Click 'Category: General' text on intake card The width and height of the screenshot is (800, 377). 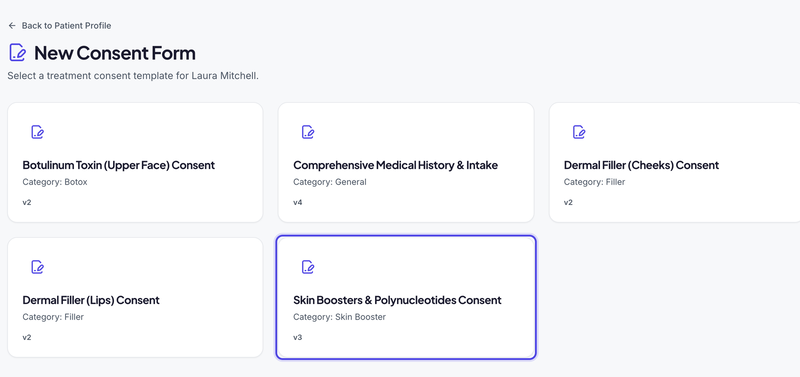tap(330, 182)
